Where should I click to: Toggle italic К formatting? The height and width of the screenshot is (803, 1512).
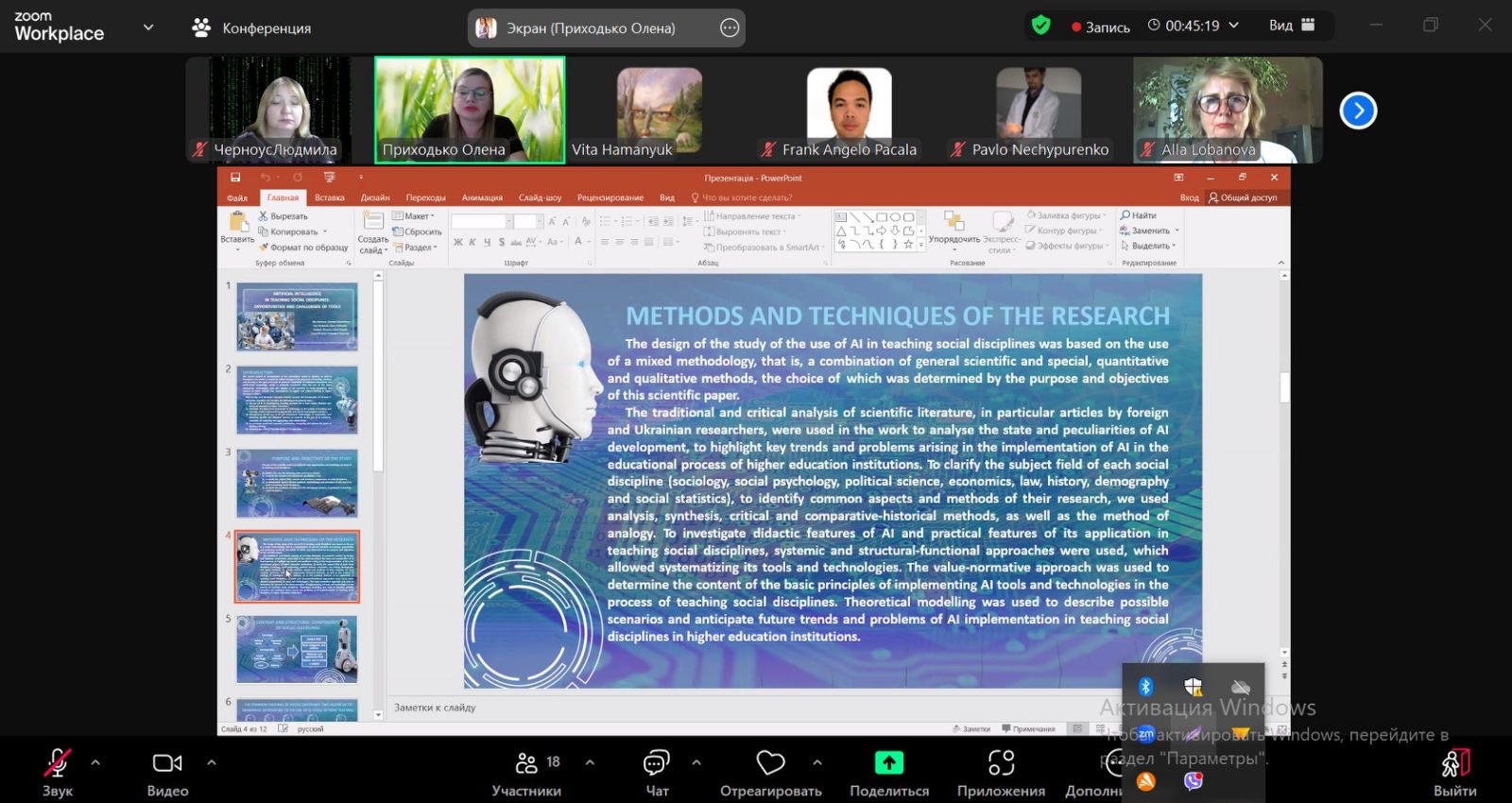(472, 243)
